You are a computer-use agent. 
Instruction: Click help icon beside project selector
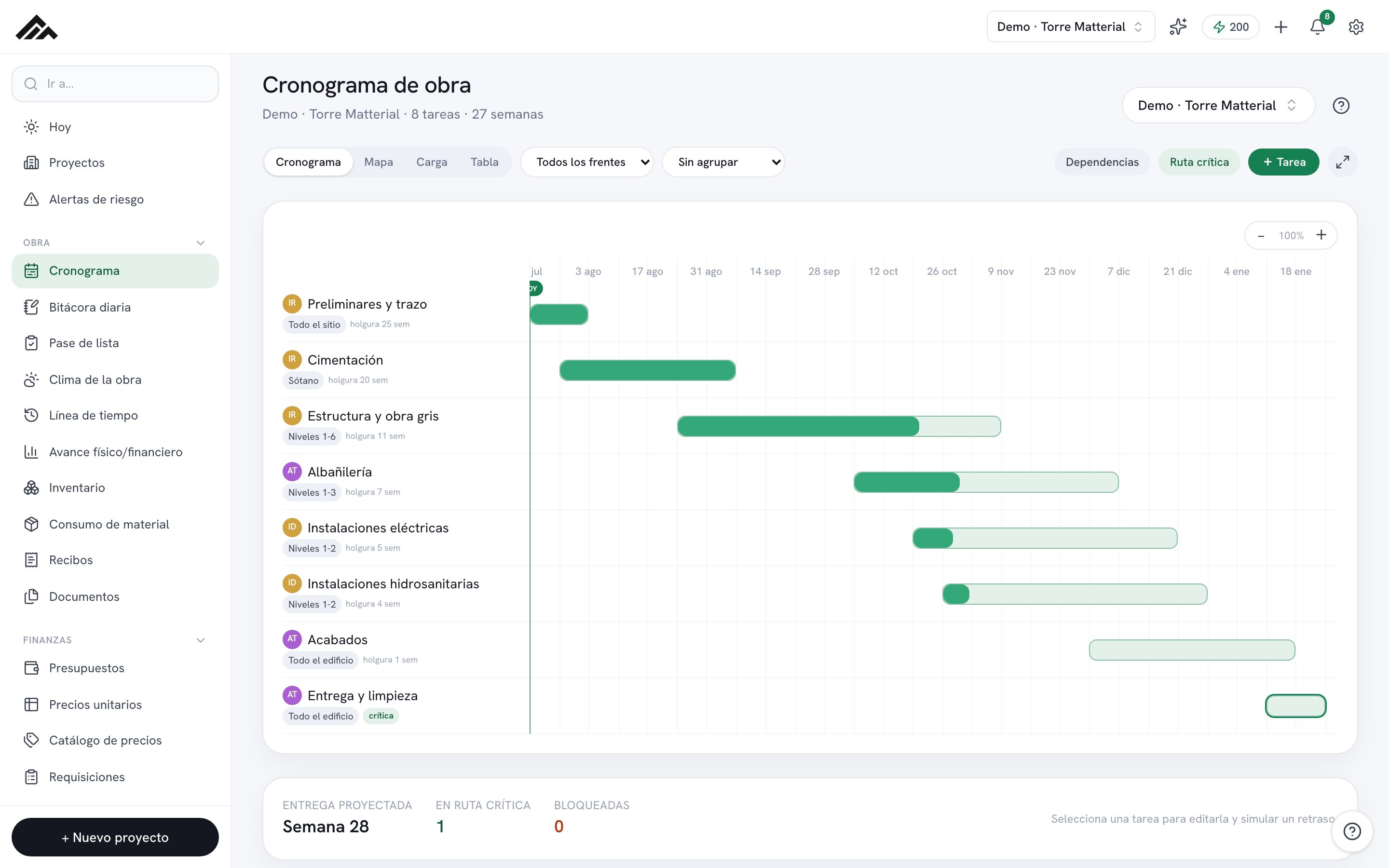1341,106
